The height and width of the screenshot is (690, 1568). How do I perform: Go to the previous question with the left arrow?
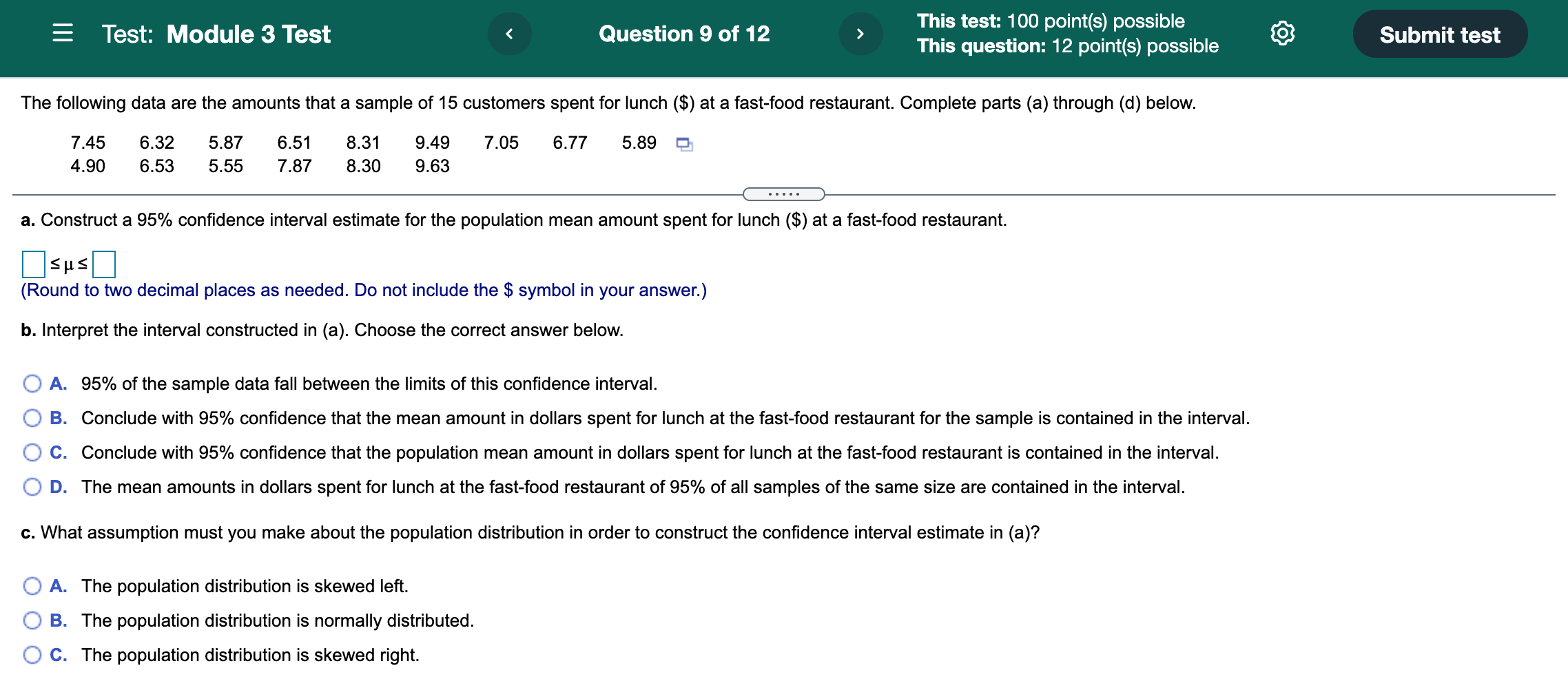click(510, 34)
